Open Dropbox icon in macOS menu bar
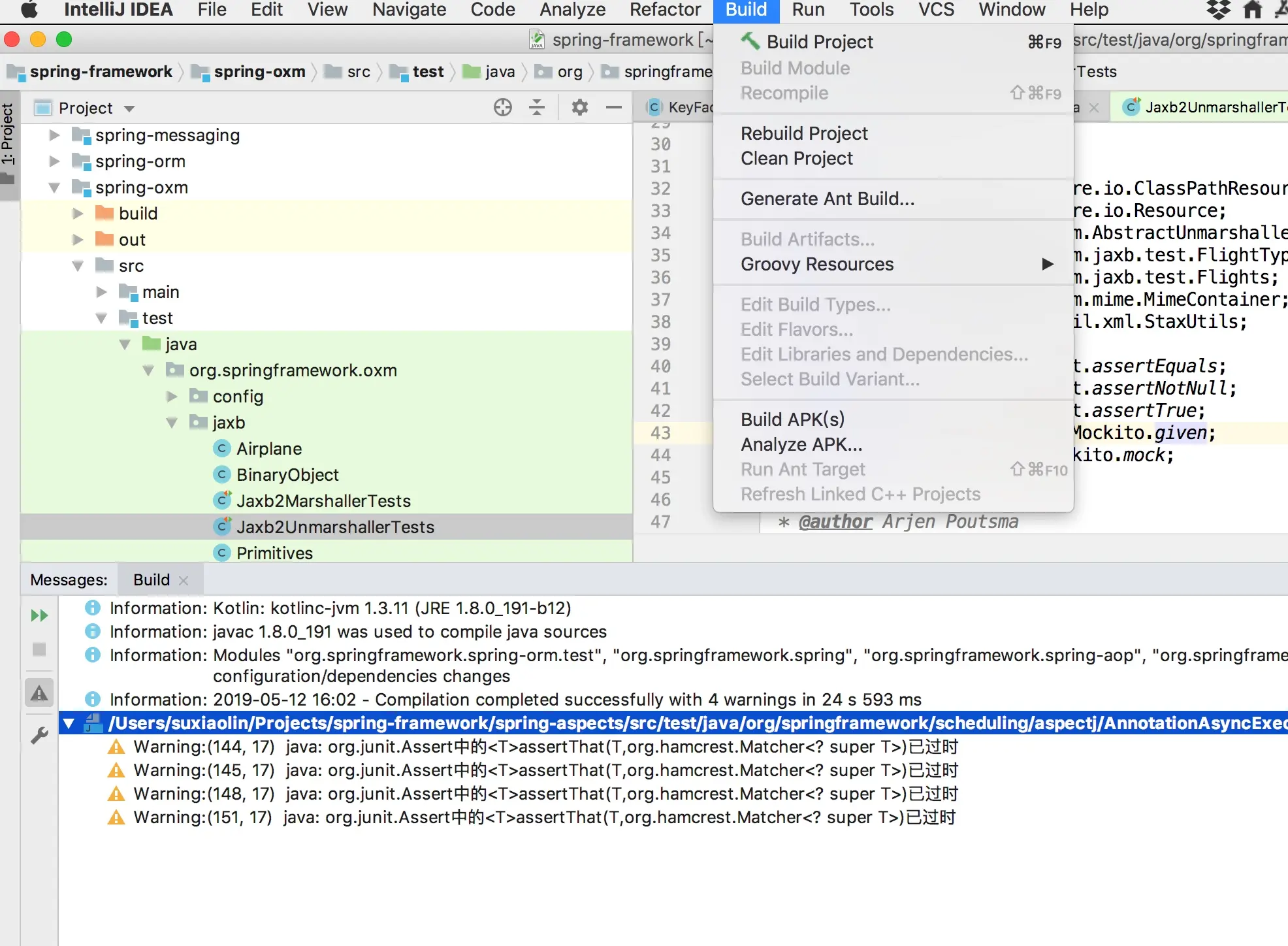 pyautogui.click(x=1218, y=10)
